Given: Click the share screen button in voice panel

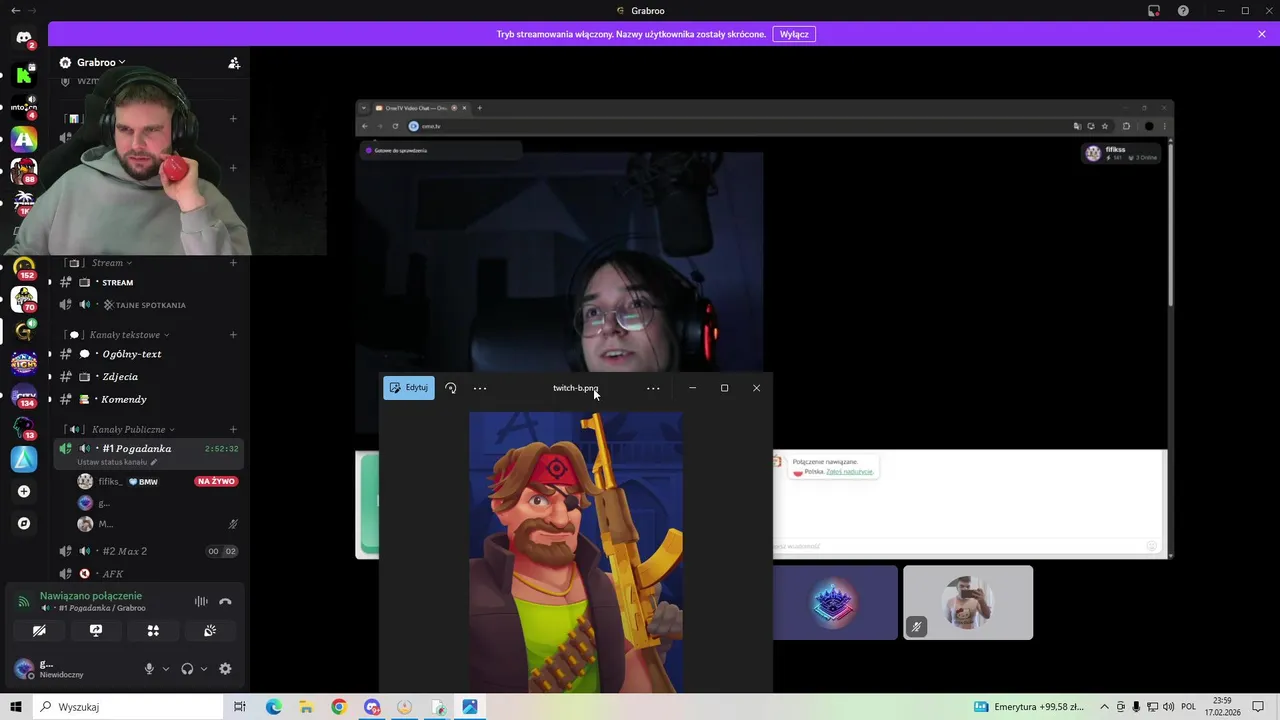Looking at the screenshot, I should click(x=96, y=631).
